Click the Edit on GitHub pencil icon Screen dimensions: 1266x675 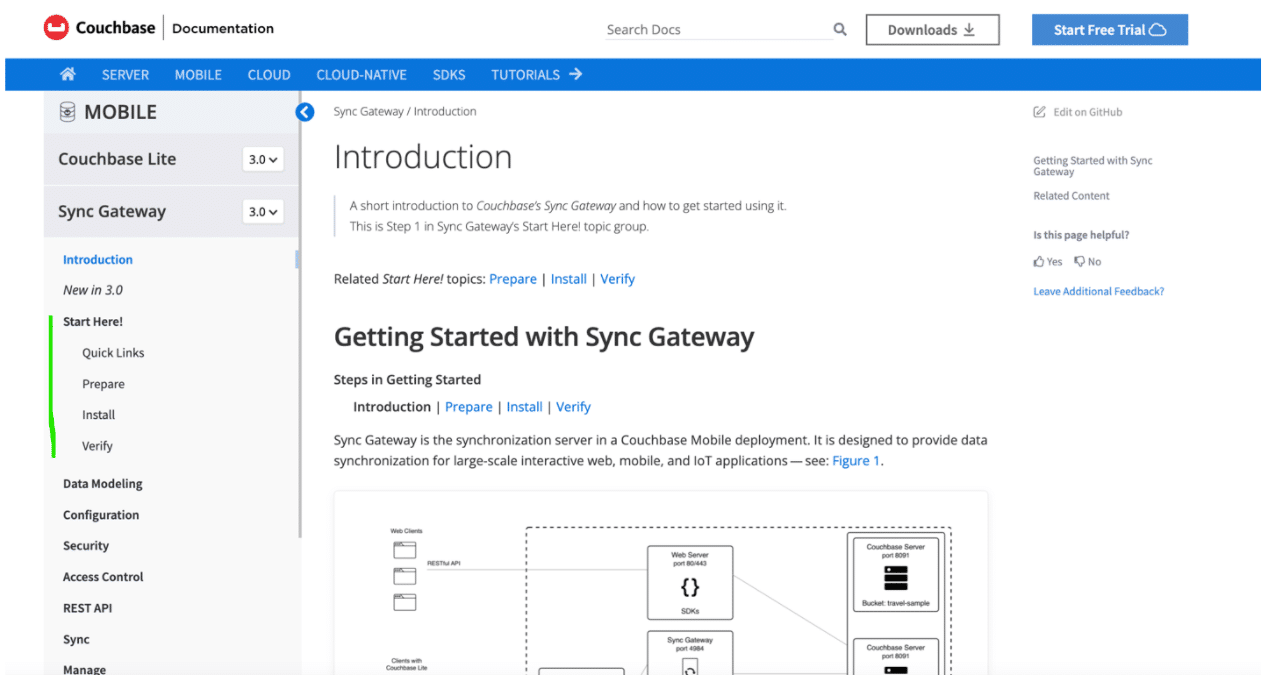click(x=1040, y=111)
